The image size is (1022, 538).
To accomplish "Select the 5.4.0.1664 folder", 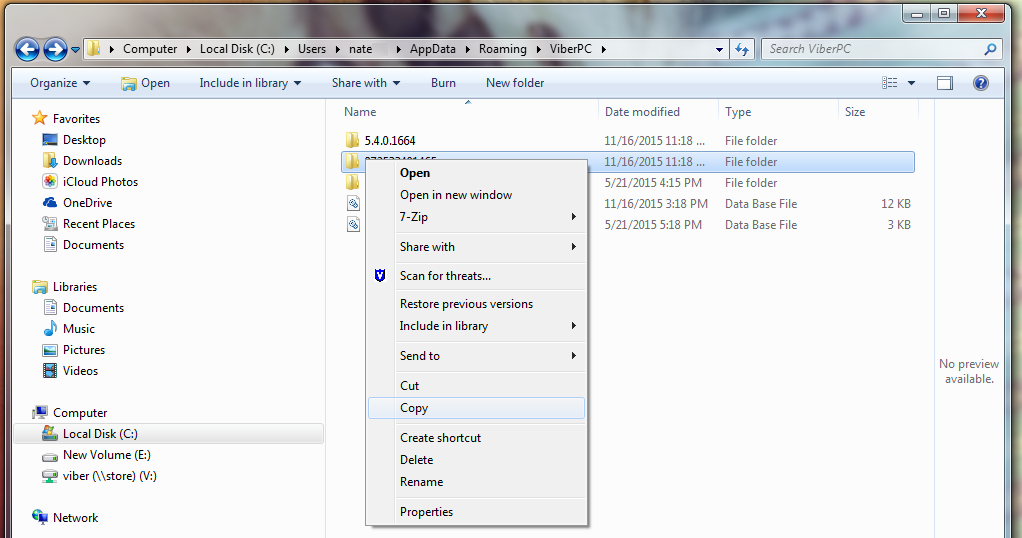I will point(390,140).
